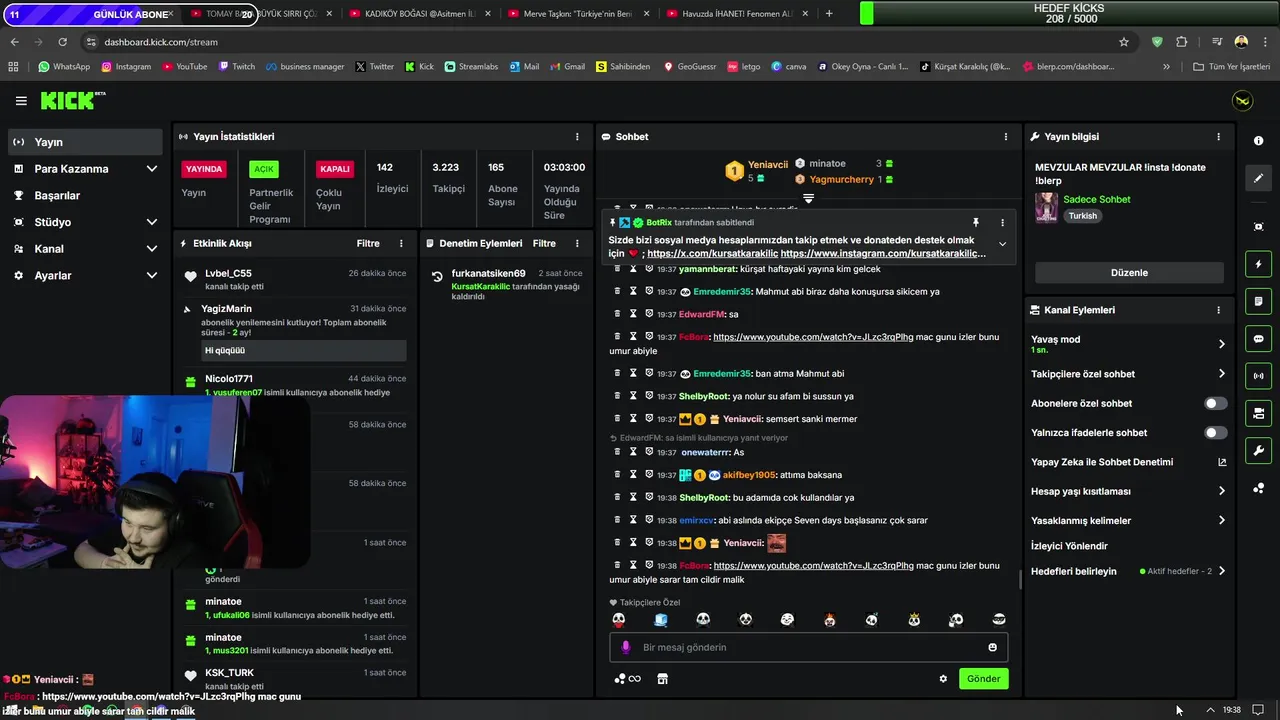
Task: Open the shop icon below message box
Action: (x=662, y=678)
